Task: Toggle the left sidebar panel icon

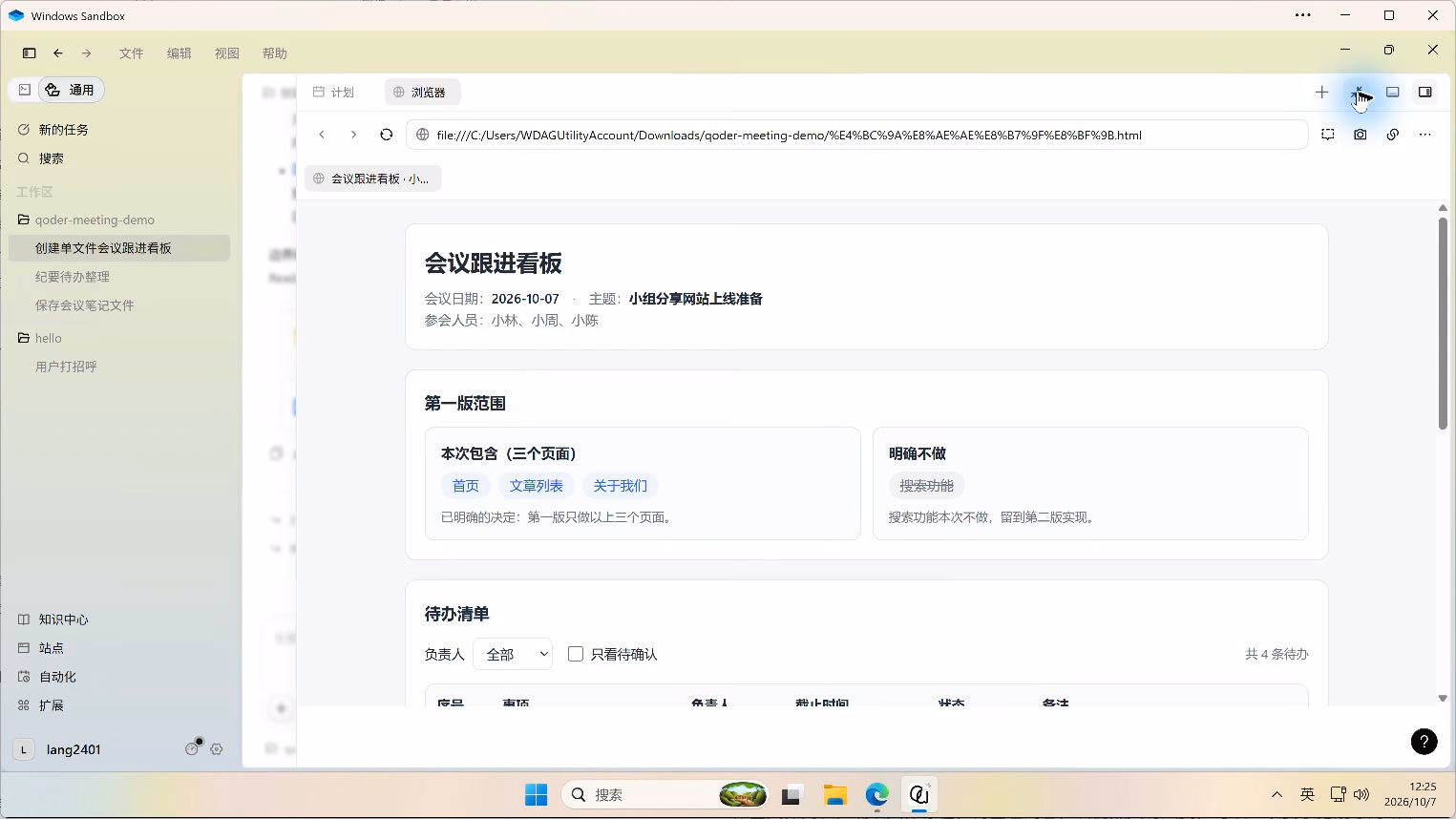Action: 30,53
